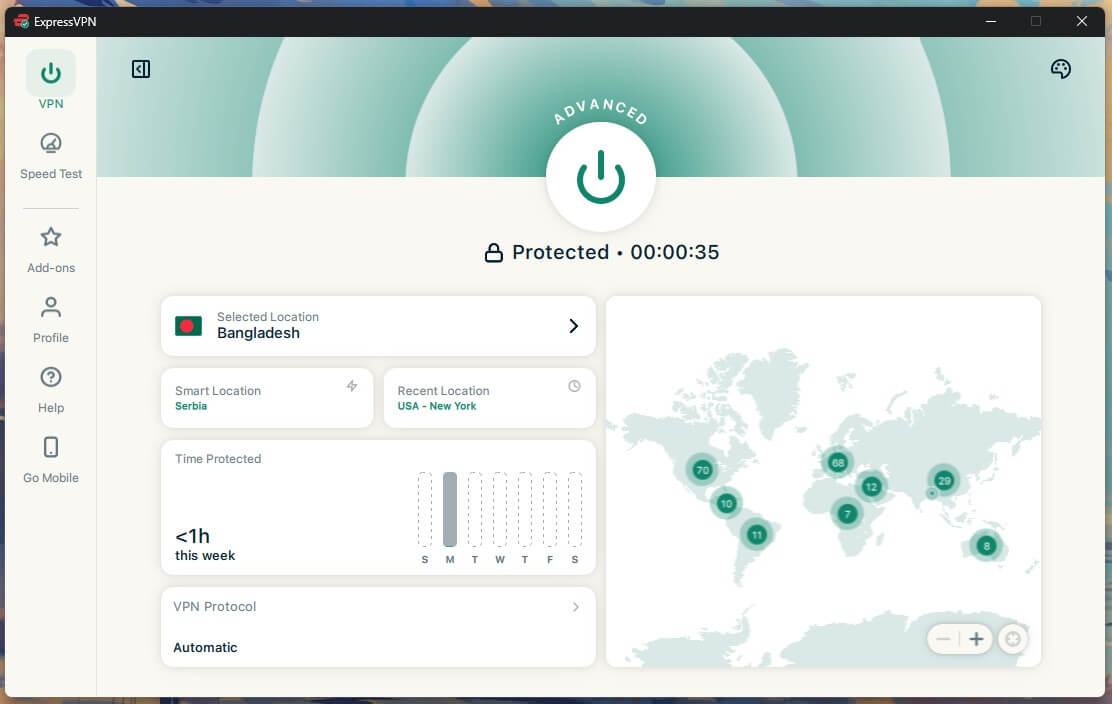Image resolution: width=1112 pixels, height=704 pixels.
Task: Select the 68 server cluster on map
Action: click(x=838, y=463)
